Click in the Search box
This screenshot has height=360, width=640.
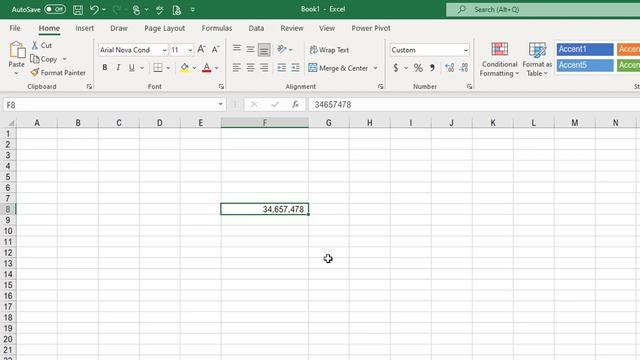coord(543,9)
